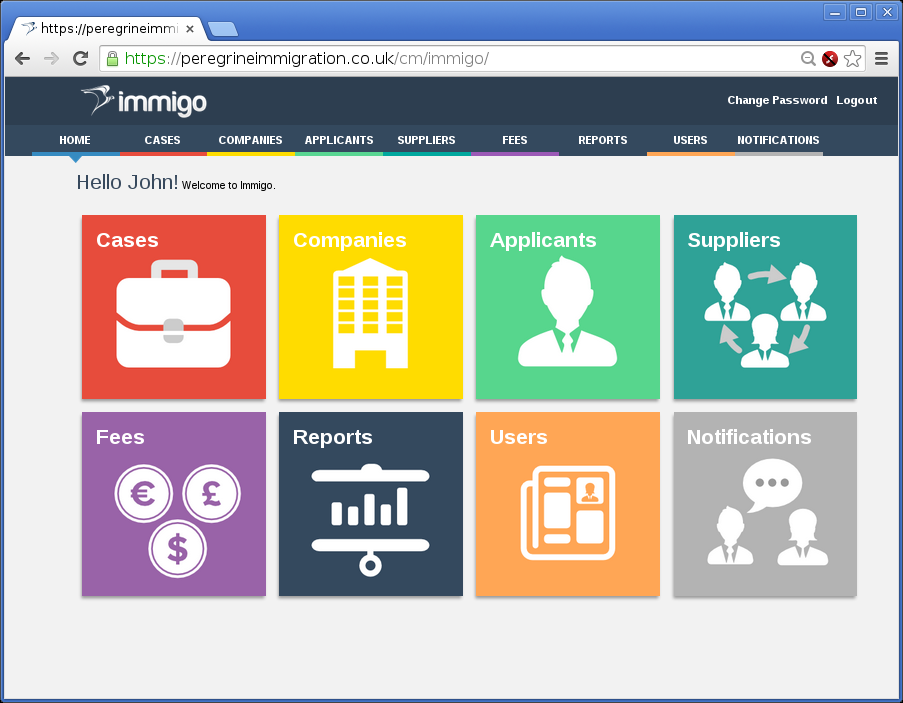Bookmark this page with the star icon
903x703 pixels.
coord(852,59)
